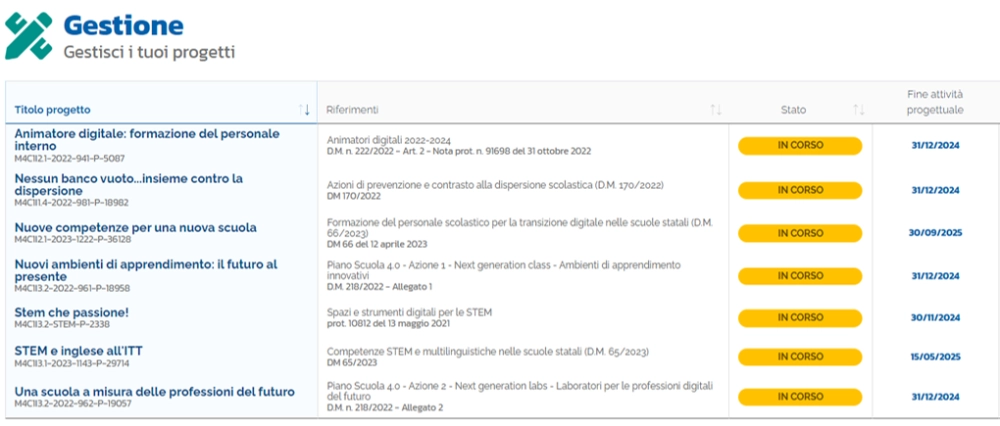Sort table by Riferimenti arrows icon
Viewport: 1000px width, 426px height.
715,109
